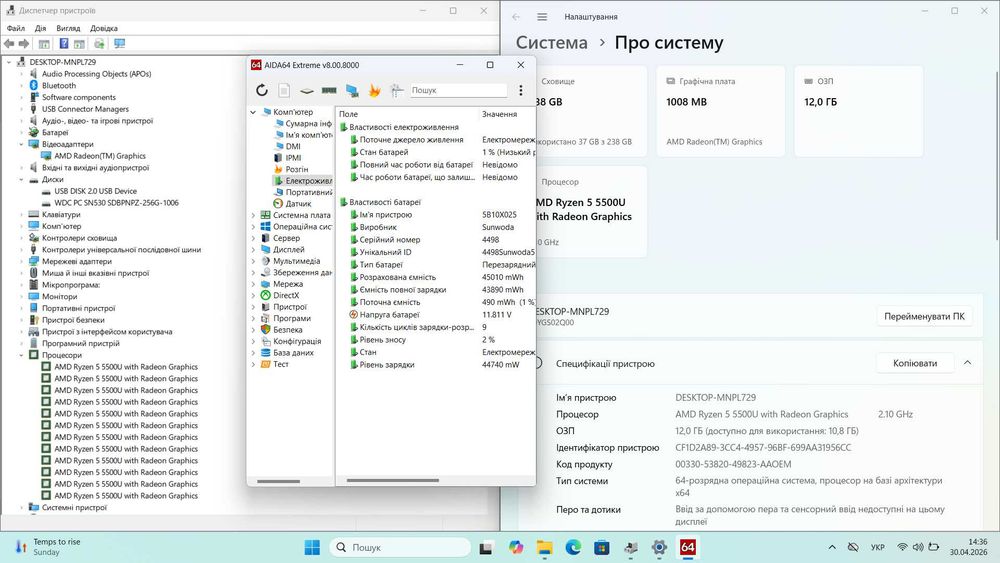Select DESKTOP-MNPL729 root in Device Manager tree
This screenshot has height=563, width=1000.
tap(62, 62)
